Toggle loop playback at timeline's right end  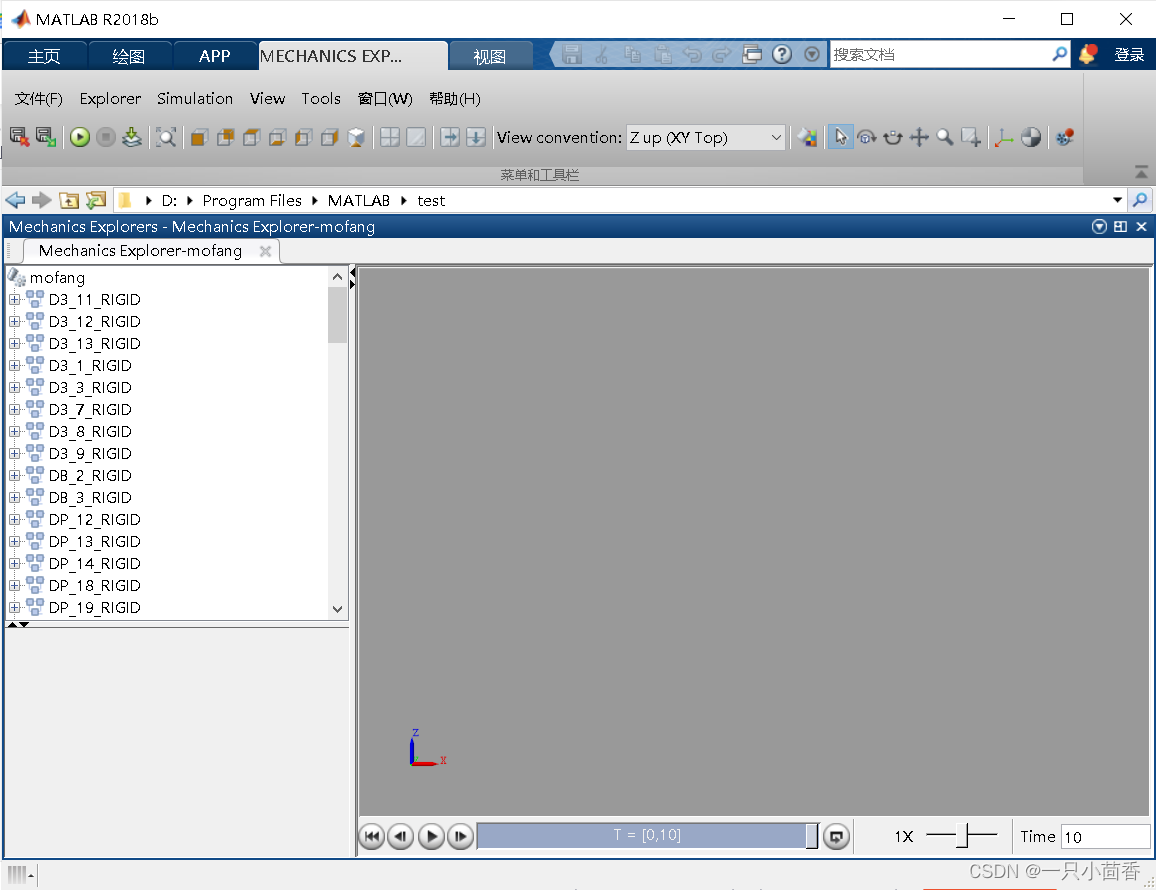(836, 836)
